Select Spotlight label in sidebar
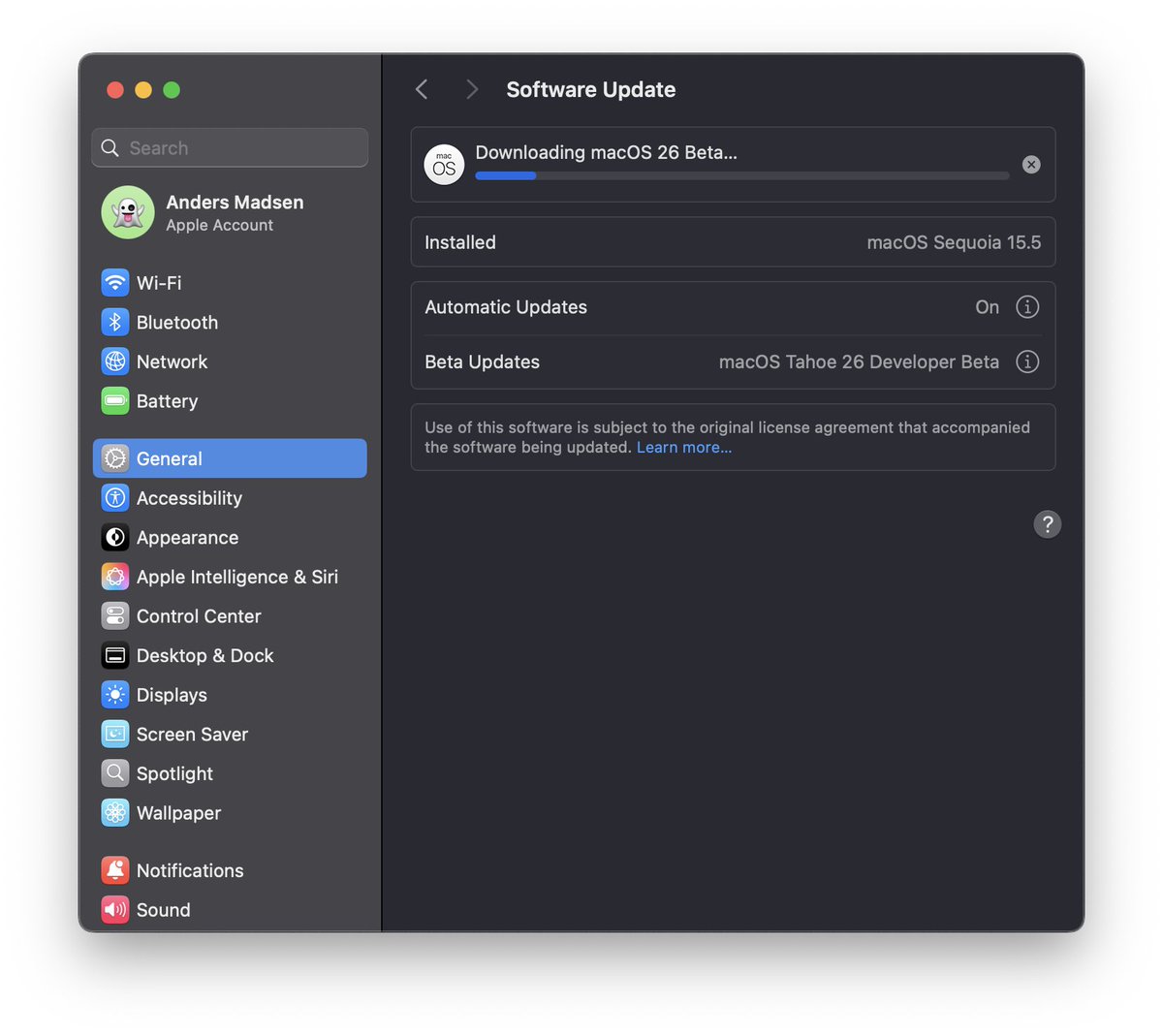 point(174,773)
